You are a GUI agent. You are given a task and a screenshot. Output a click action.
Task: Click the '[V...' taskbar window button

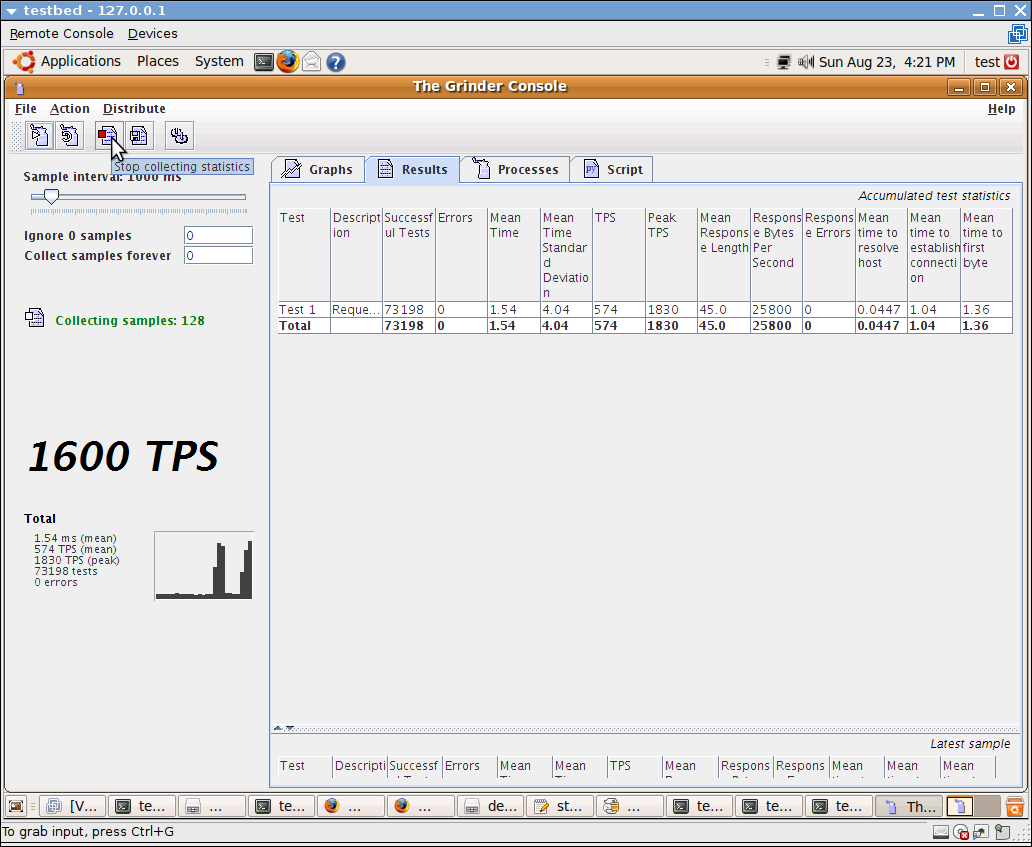[x=72, y=806]
